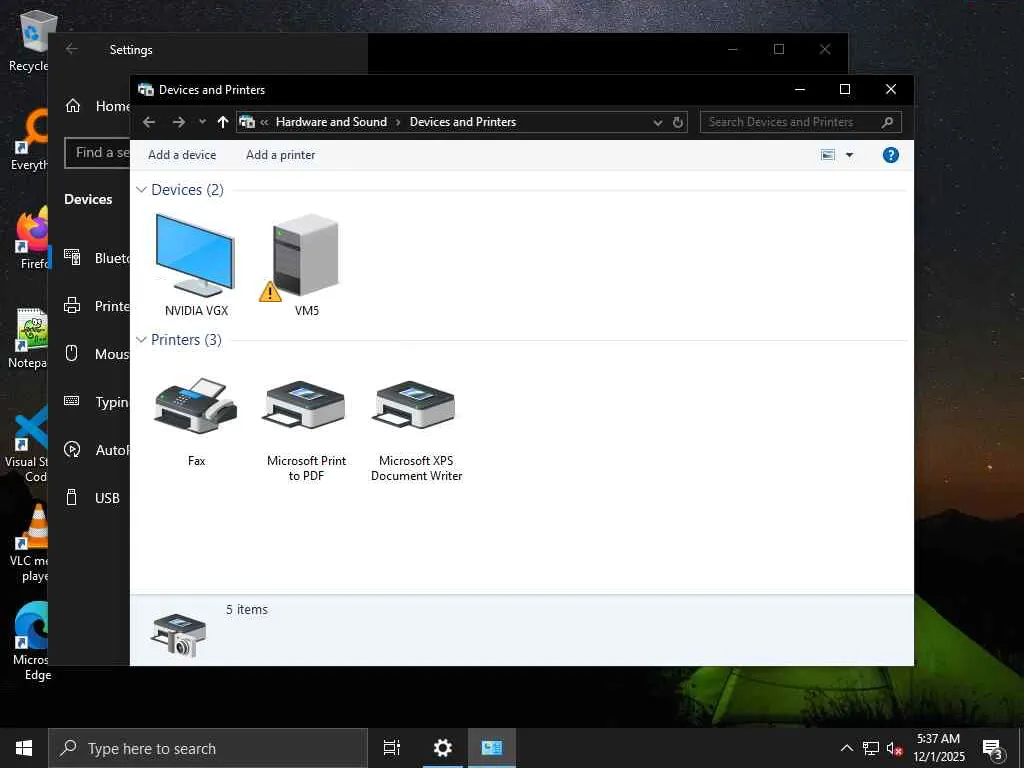Open AutoPlay section in Settings sidebar
Screen dimensions: 1024x768
click(x=97, y=450)
